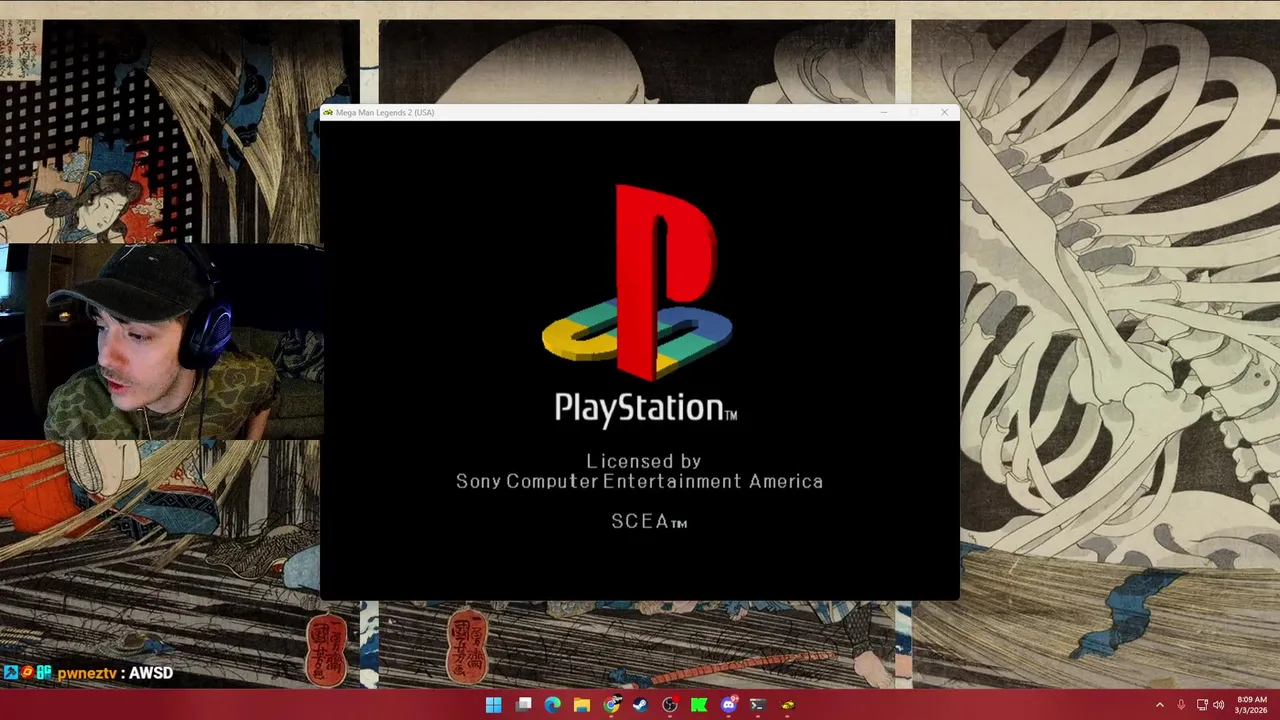
Task: Open the network status tray icon
Action: tap(1202, 705)
